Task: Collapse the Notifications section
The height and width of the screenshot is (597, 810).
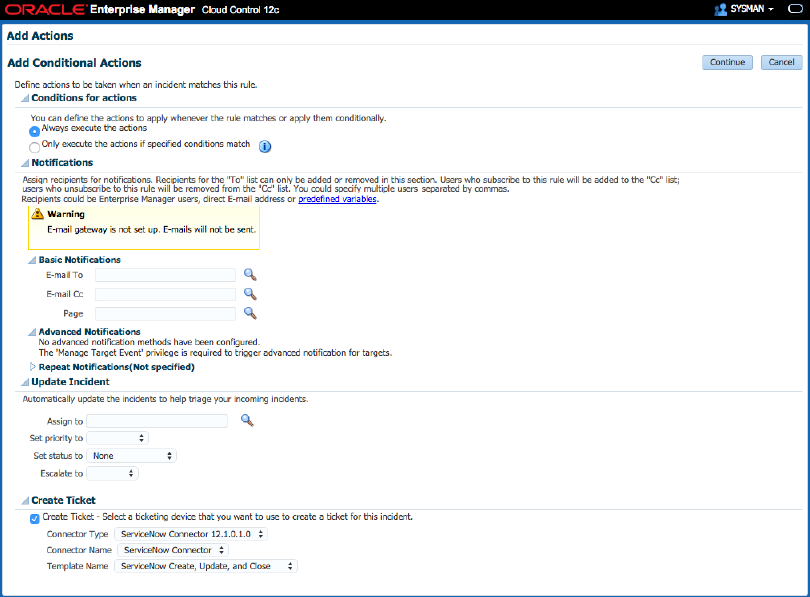Action: [x=25, y=163]
